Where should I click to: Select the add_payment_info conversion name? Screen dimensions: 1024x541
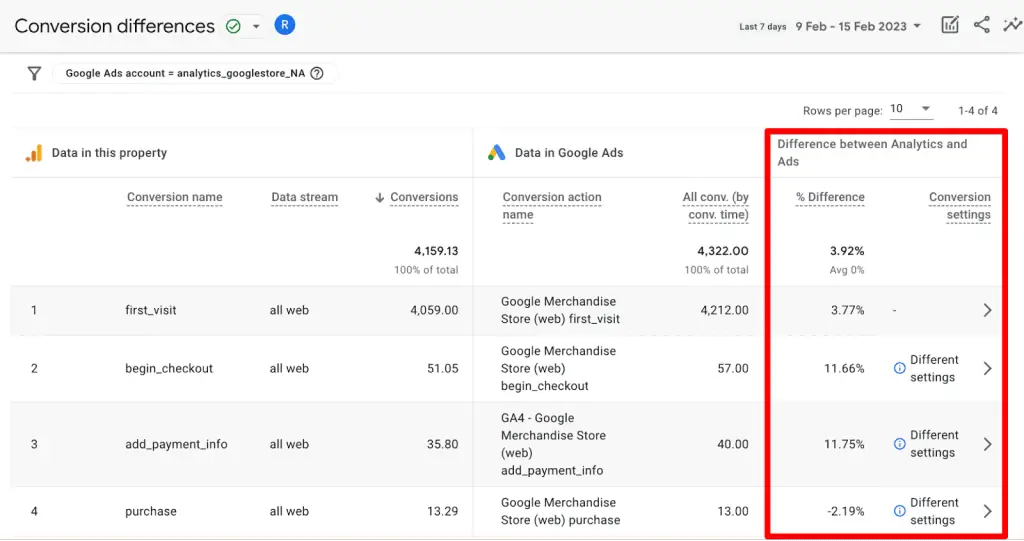pyautogui.click(x=176, y=444)
